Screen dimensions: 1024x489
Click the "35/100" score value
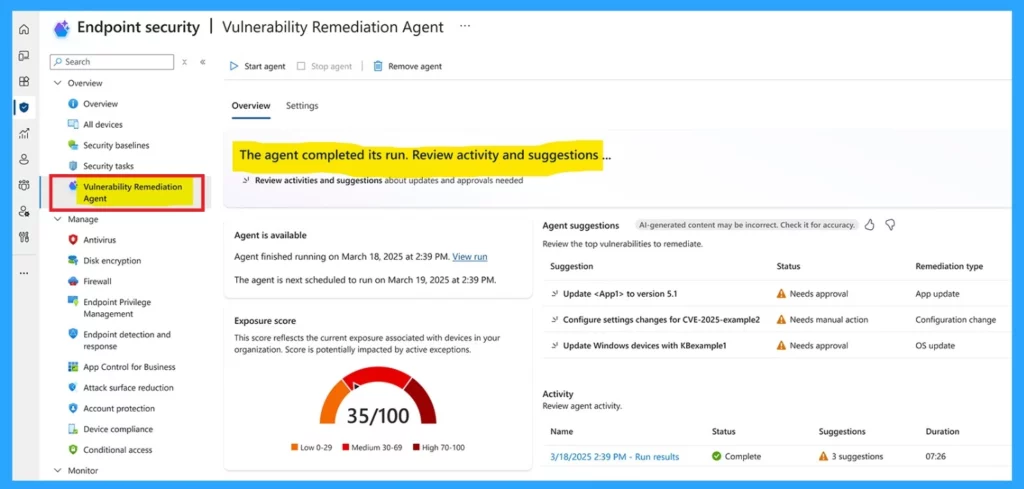[377, 415]
